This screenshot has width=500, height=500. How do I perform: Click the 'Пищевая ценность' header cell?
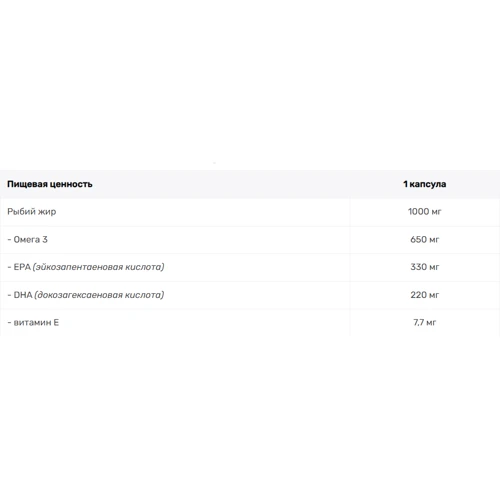pyautogui.click(x=50, y=184)
